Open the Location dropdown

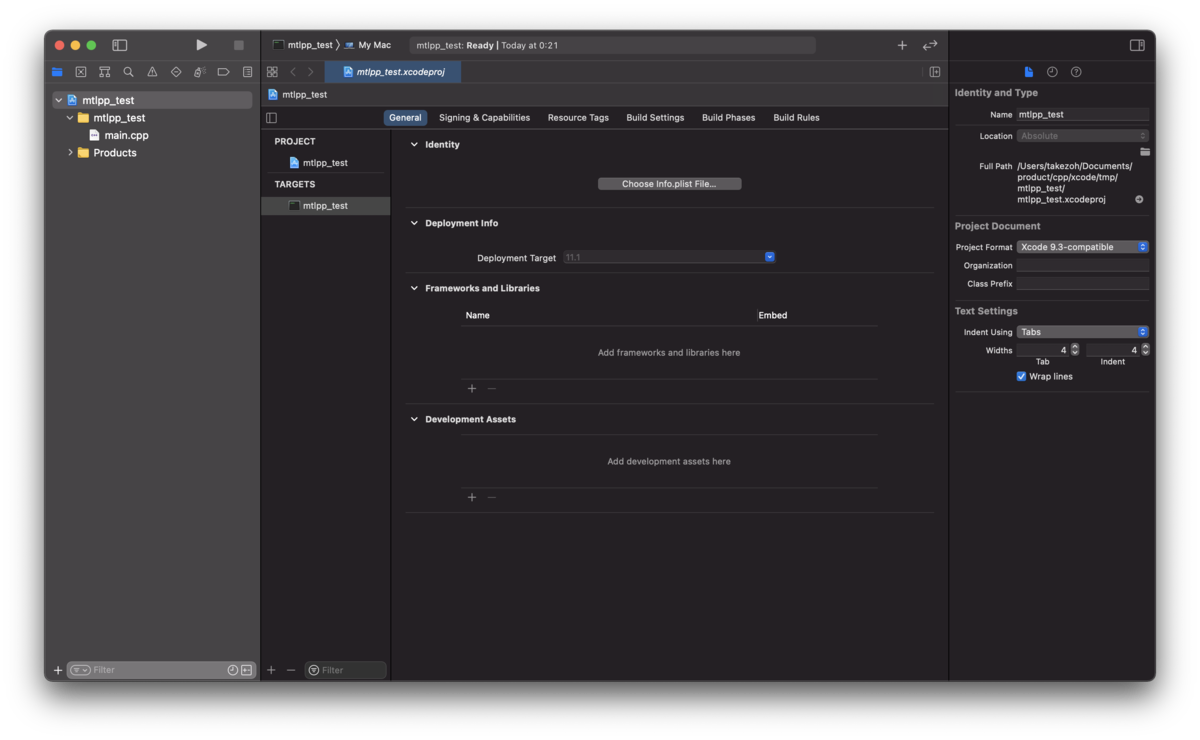coord(1083,136)
